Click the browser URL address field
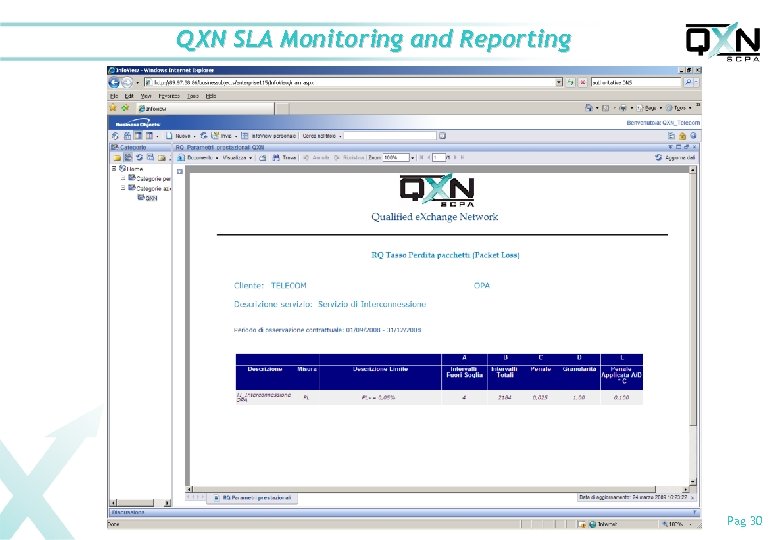The height and width of the screenshot is (540, 780). [x=350, y=82]
